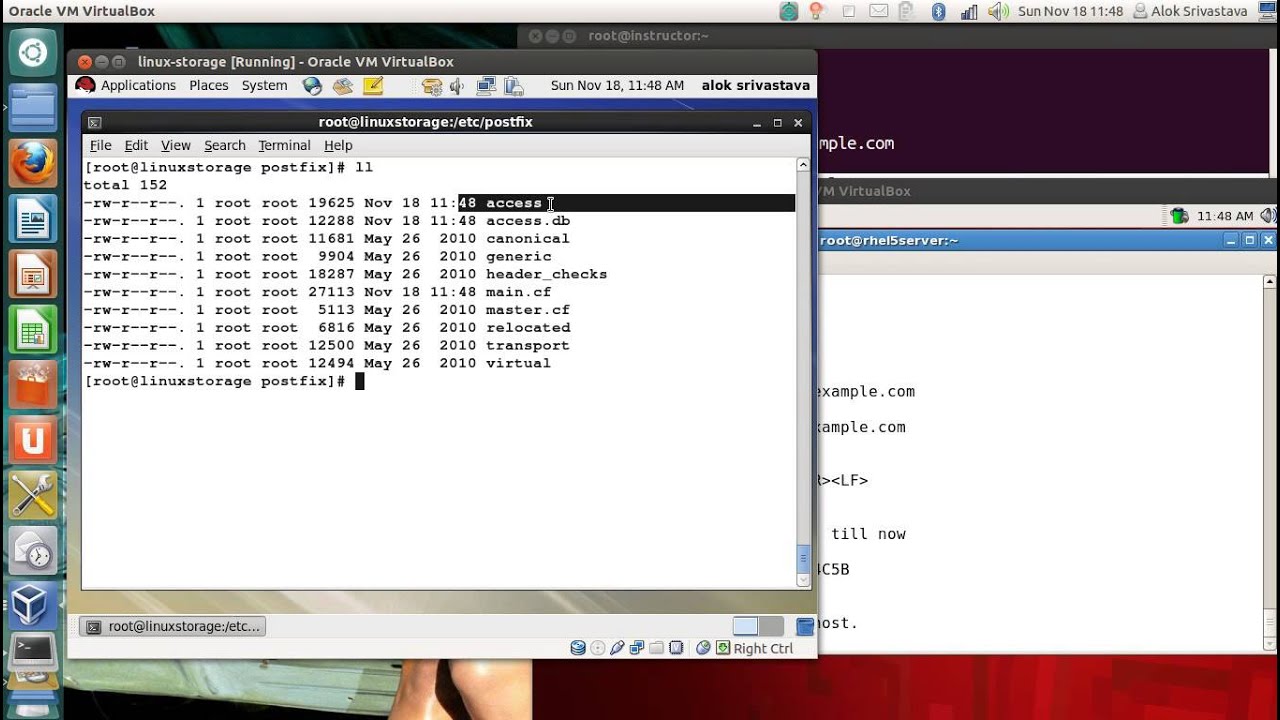
Task: Open host Bluetooth indicator menu
Action: click(x=938, y=11)
